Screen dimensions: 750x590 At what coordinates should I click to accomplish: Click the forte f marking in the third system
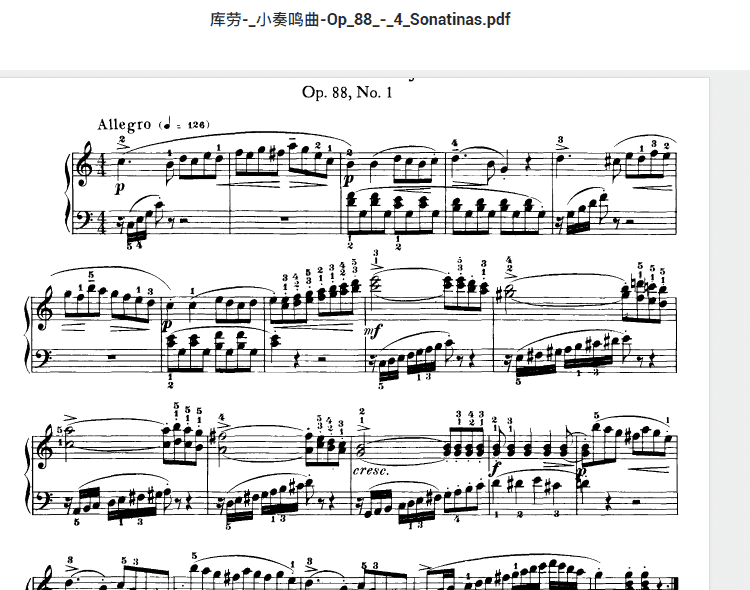click(493, 469)
